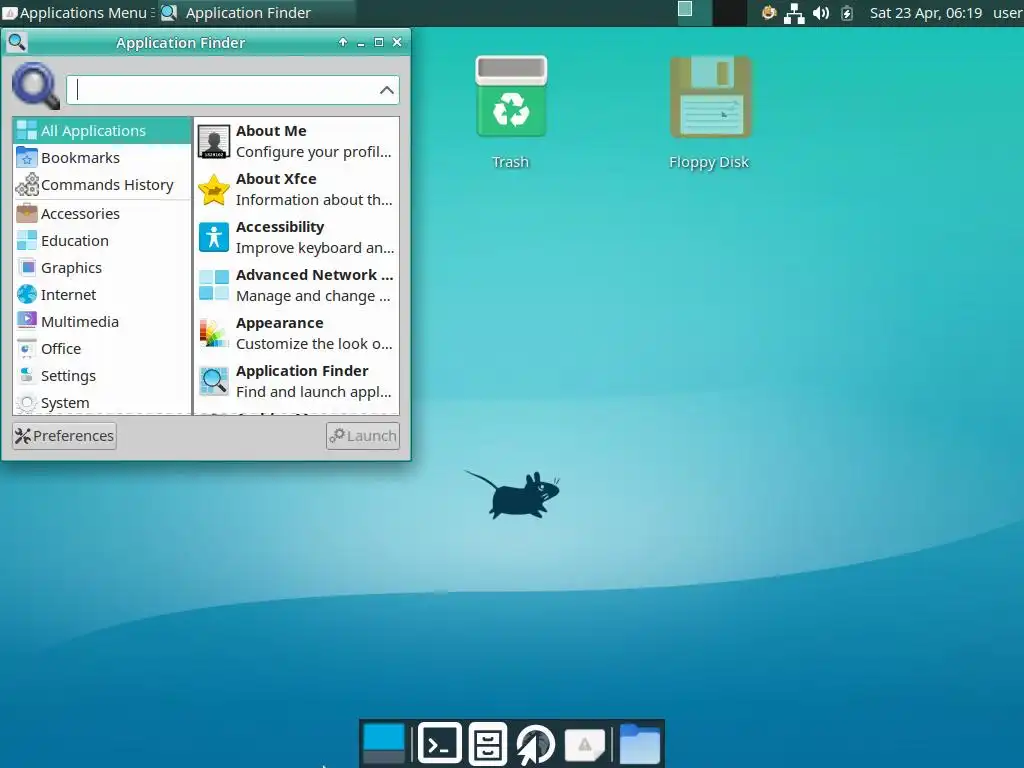Open the Floppy Disk desktop icon
This screenshot has width=1024, height=768.
(x=711, y=97)
